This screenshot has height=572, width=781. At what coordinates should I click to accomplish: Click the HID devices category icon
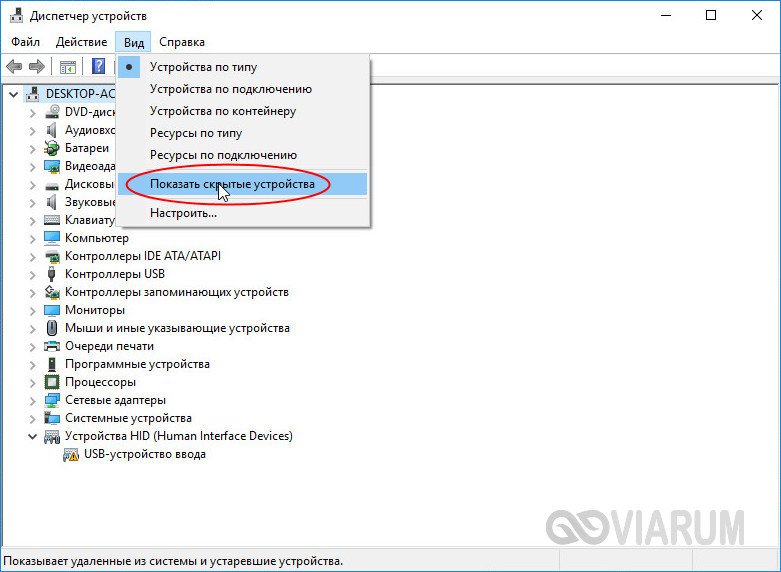52,437
